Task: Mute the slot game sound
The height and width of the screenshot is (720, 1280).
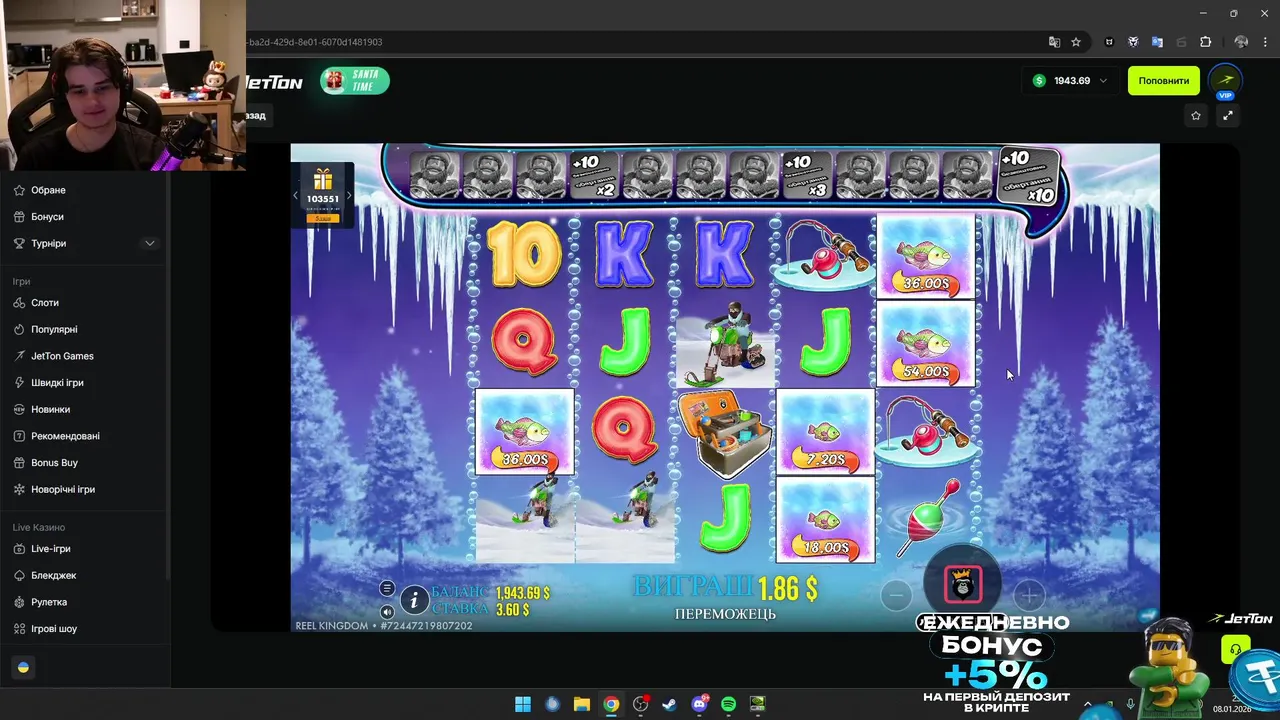Action: point(387,611)
